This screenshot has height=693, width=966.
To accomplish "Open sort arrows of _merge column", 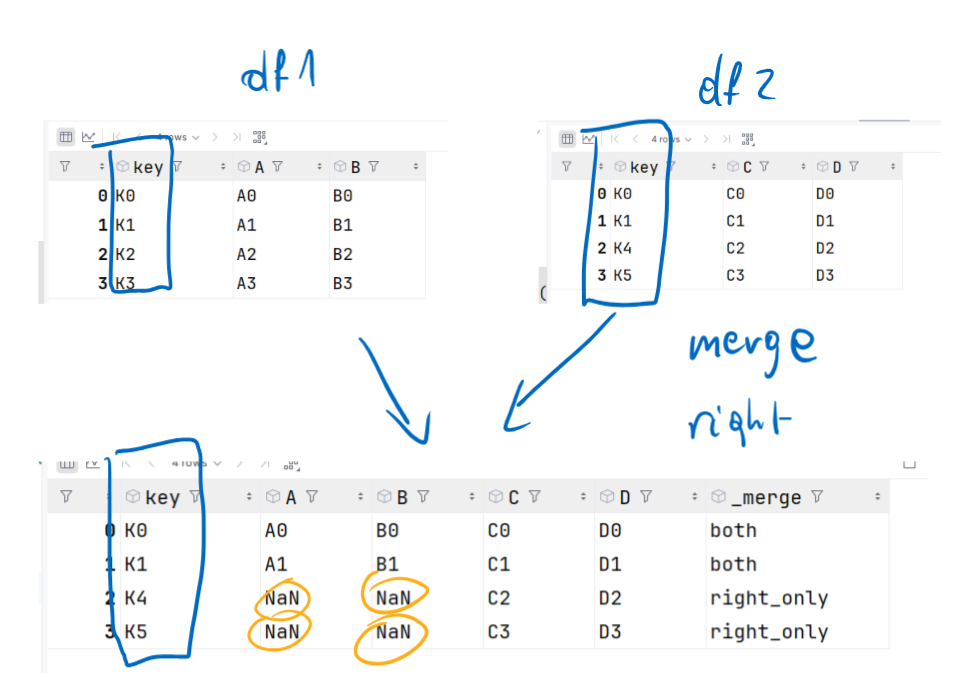I will click(x=877, y=496).
